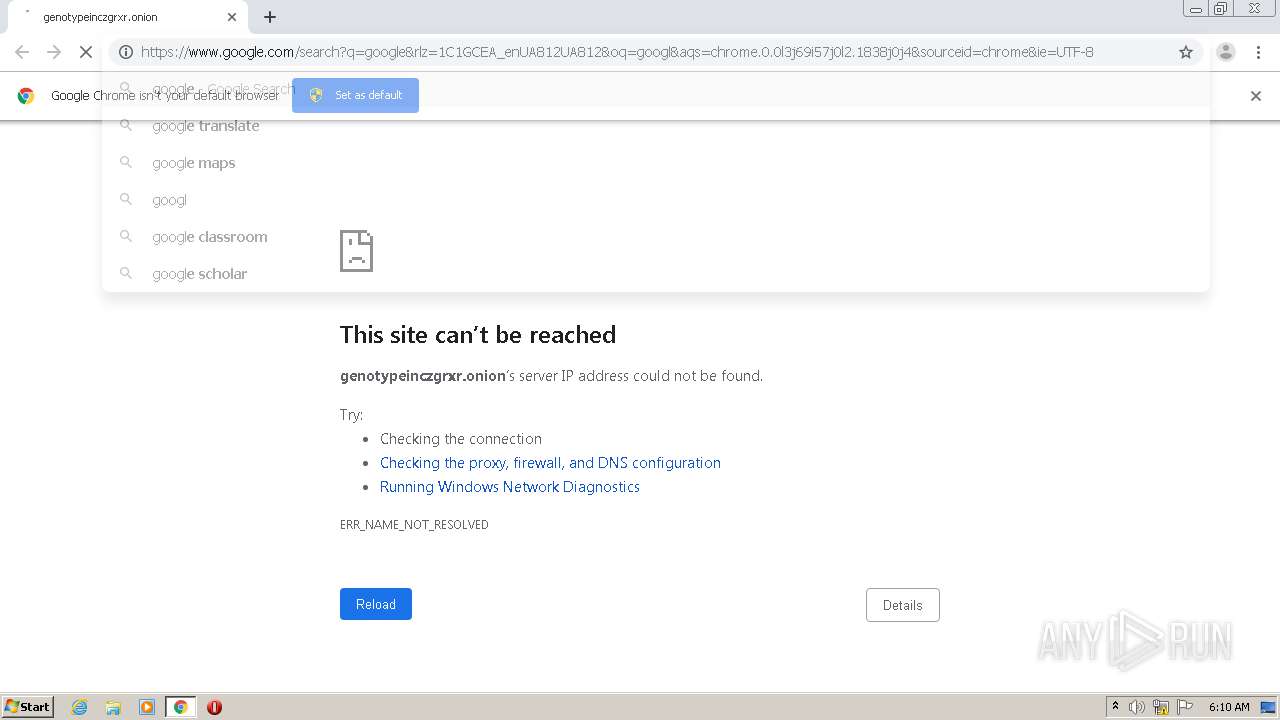Select 'google classroom' suggestion

656,237
